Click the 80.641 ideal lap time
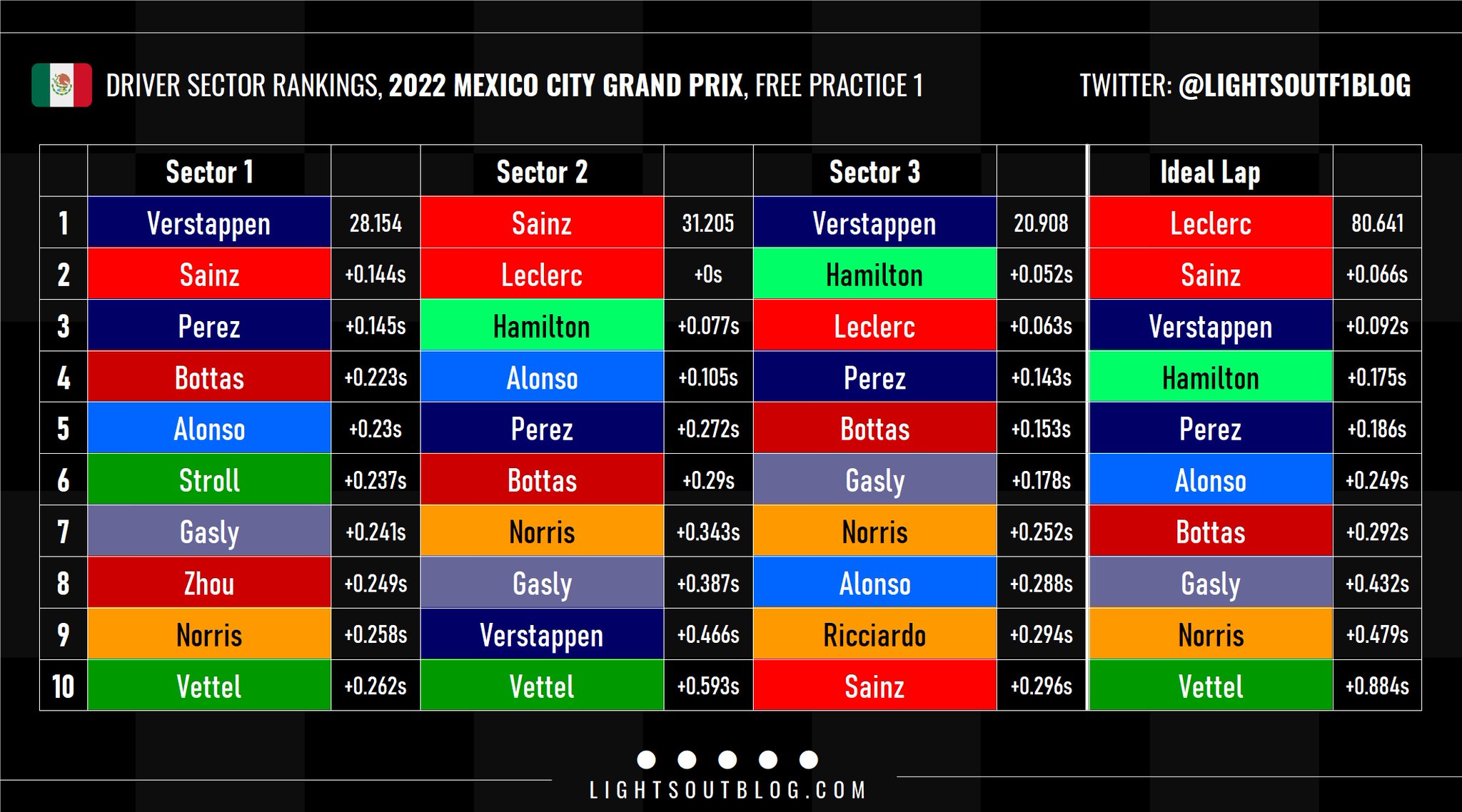 pyautogui.click(x=1377, y=223)
